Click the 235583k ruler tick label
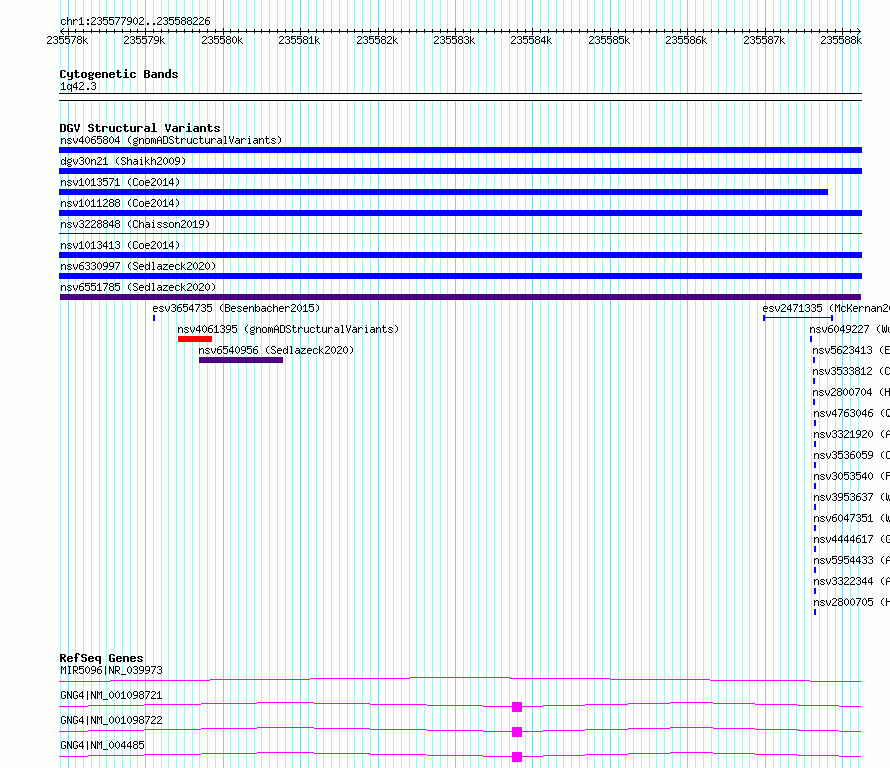Screen dimensions: 890x768 coord(454,41)
